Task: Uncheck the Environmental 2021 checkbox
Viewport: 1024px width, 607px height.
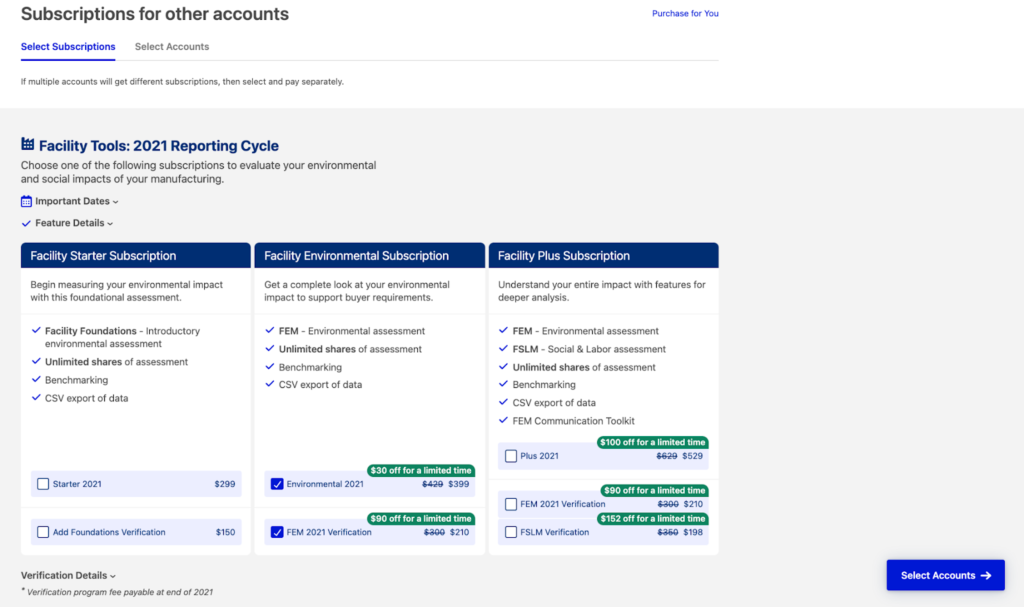Action: point(277,484)
